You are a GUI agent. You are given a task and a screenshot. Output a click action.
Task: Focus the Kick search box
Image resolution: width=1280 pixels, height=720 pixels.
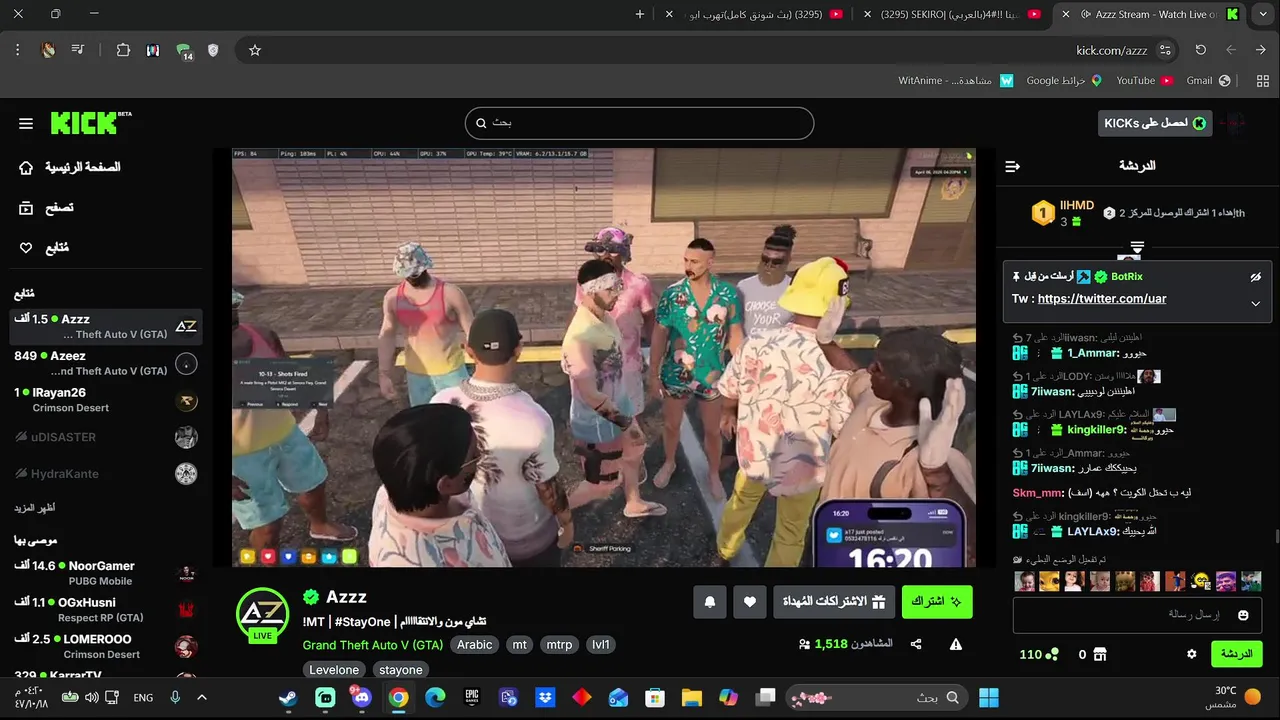tap(639, 123)
